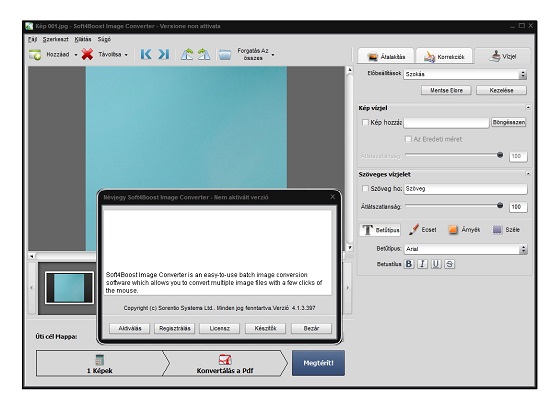Switch to the Átalakítás tab
Screen dimensions: 550x406
(x=386, y=56)
